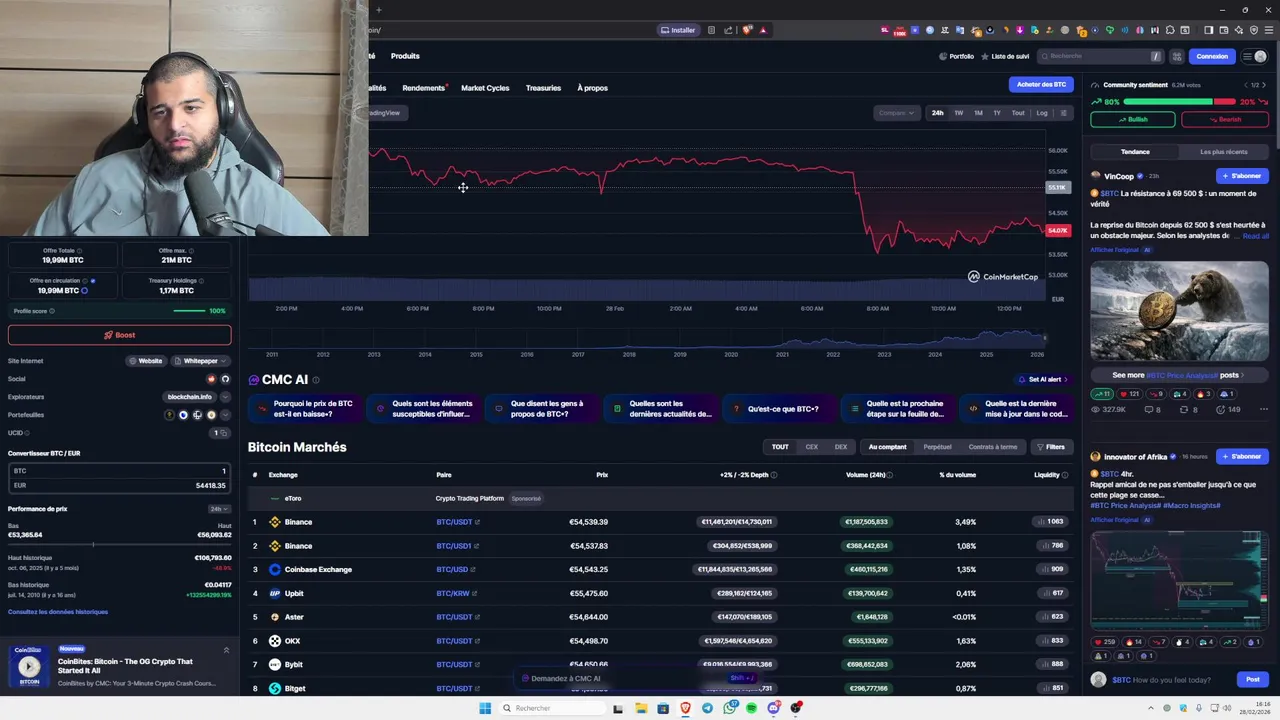This screenshot has width=1280, height=720.
Task: Open Consultez les données historiques link
Action: 58,612
